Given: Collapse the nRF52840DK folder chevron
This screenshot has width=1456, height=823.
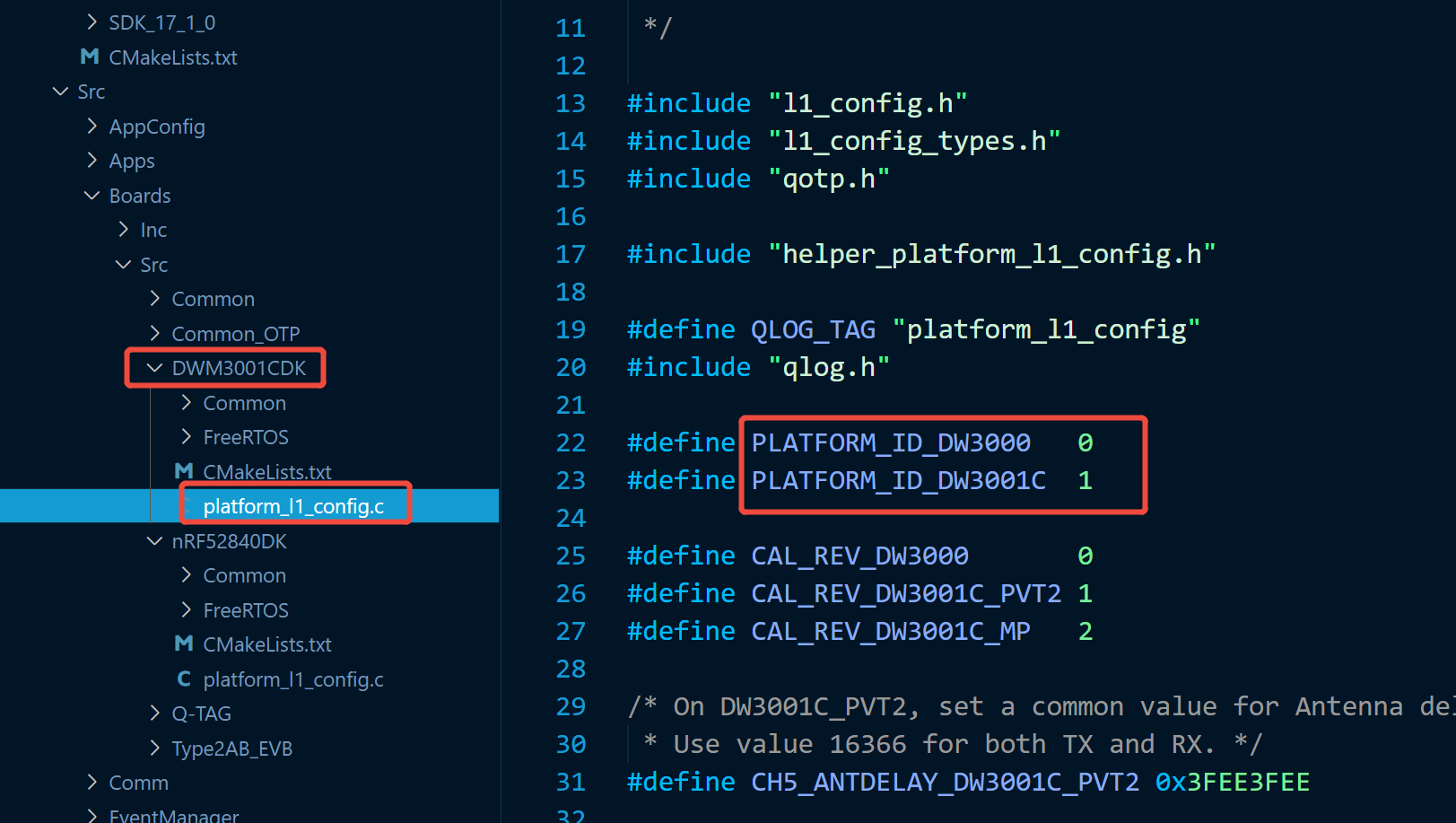Looking at the screenshot, I should point(154,541).
